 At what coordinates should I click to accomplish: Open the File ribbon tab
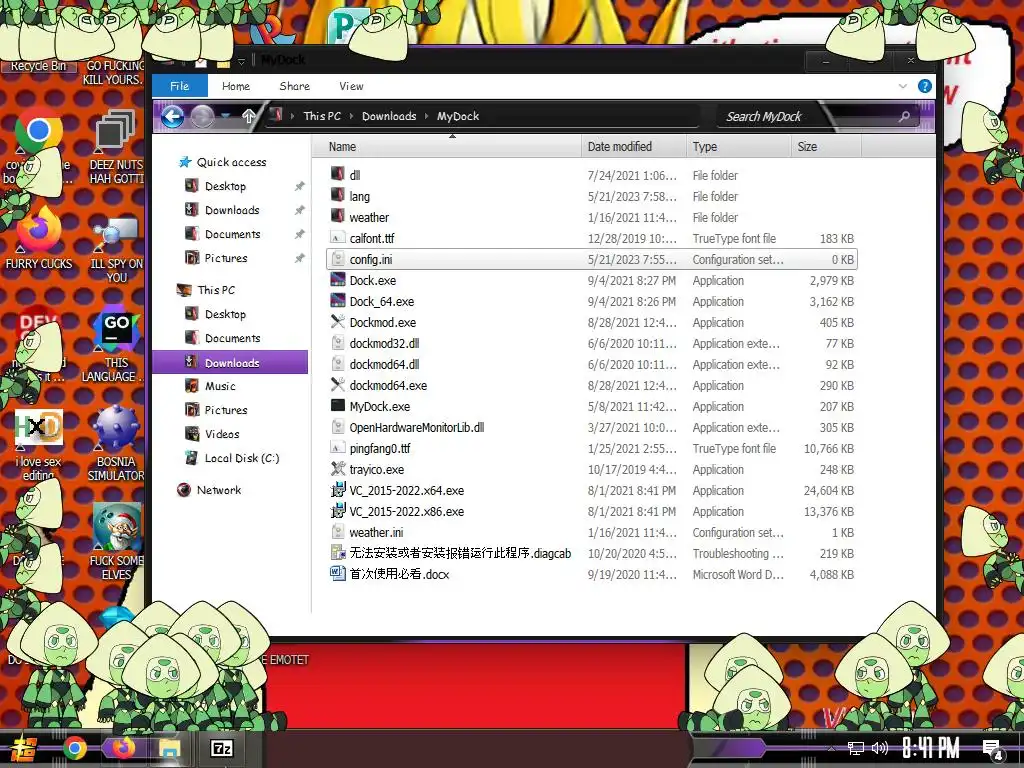point(180,86)
